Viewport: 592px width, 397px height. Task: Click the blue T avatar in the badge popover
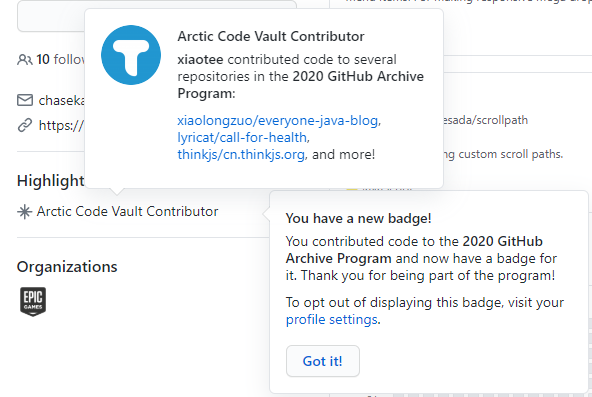point(131,55)
